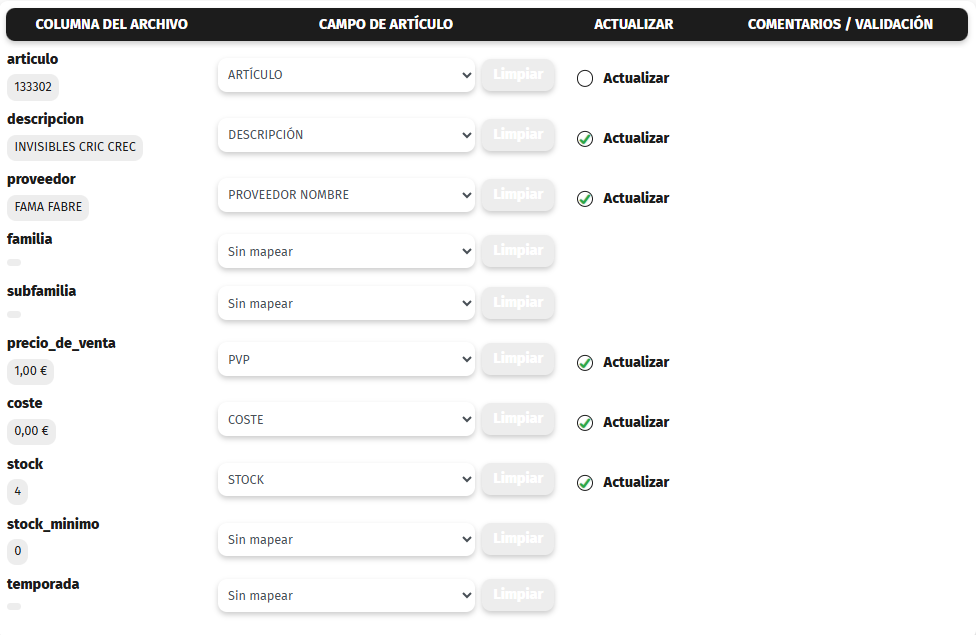This screenshot has height=635, width=976.
Task: Open the ARTÍCULO field dropdown
Action: tap(346, 75)
